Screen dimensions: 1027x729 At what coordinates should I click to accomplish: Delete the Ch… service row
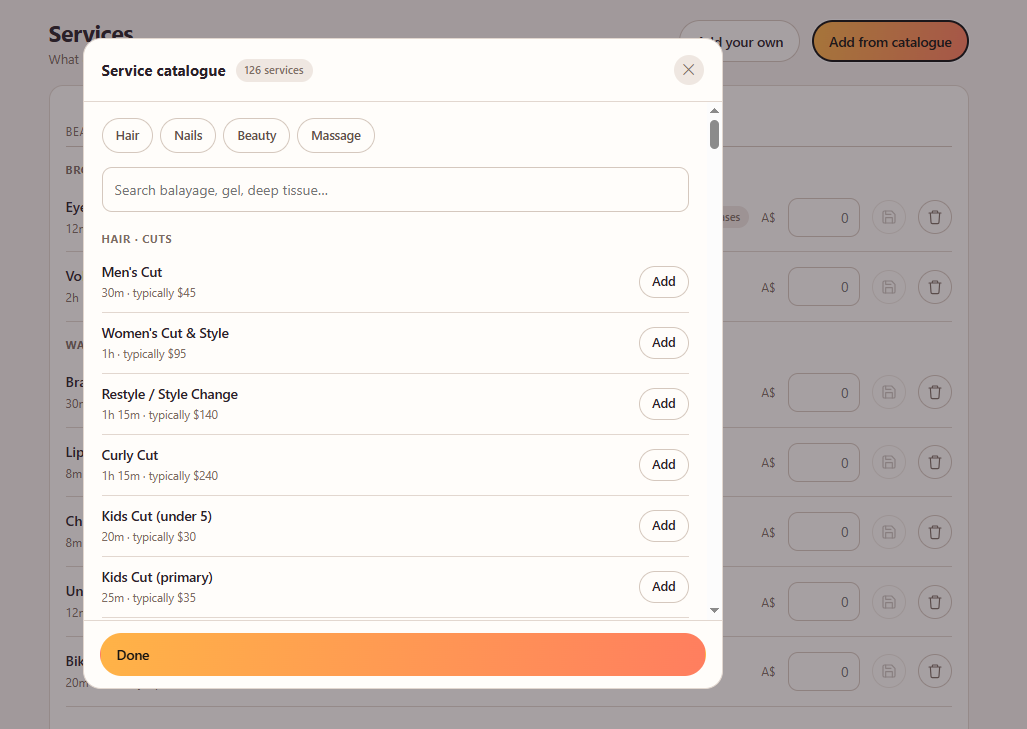pos(935,532)
